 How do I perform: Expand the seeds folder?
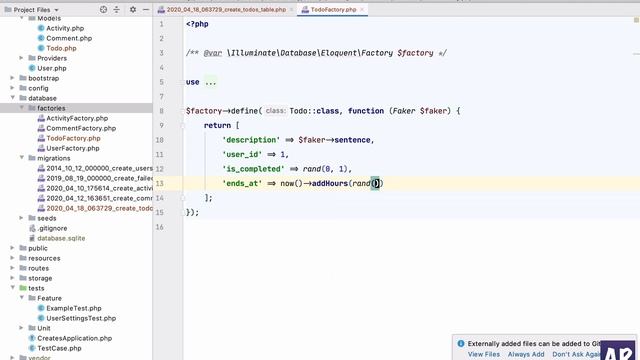pos(21,218)
